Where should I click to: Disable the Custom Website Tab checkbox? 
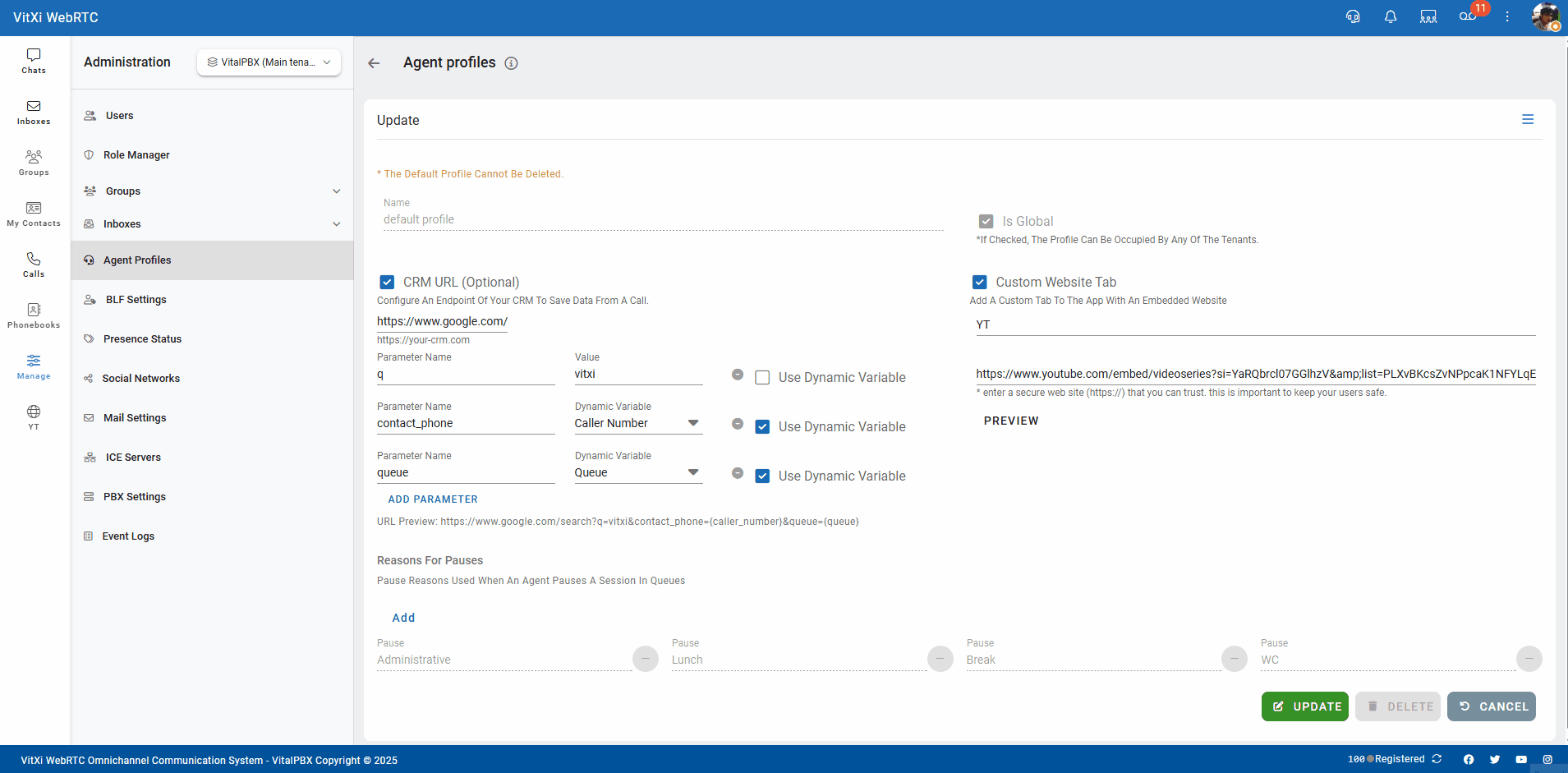coord(979,283)
